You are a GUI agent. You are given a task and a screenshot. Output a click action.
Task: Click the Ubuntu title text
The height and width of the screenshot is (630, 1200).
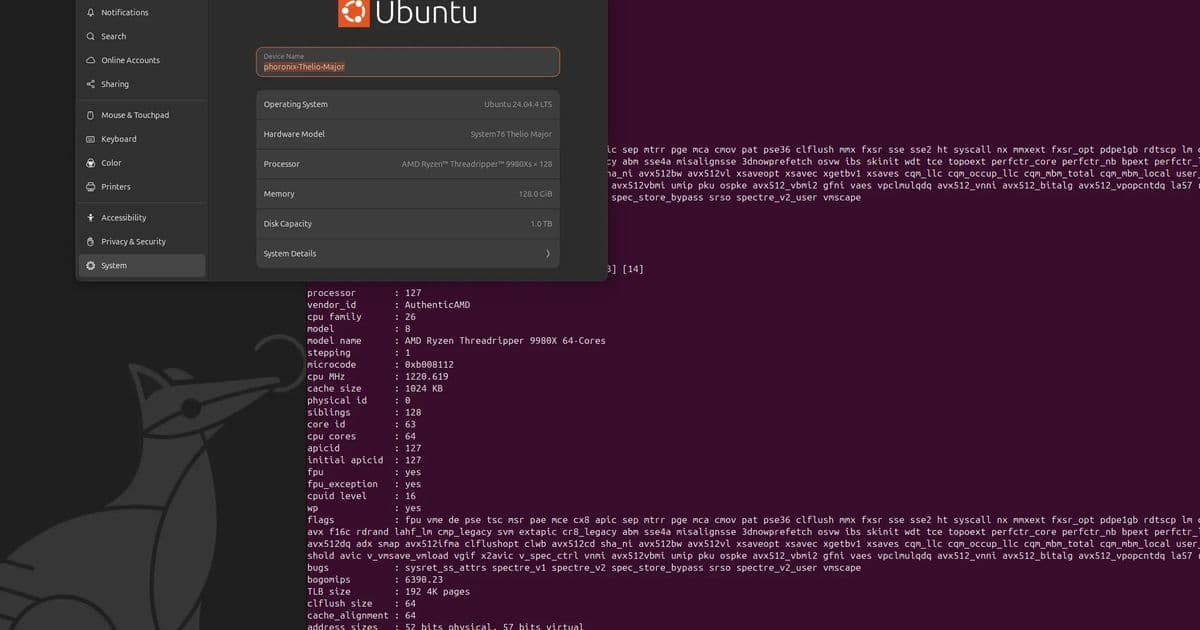[x=426, y=13]
